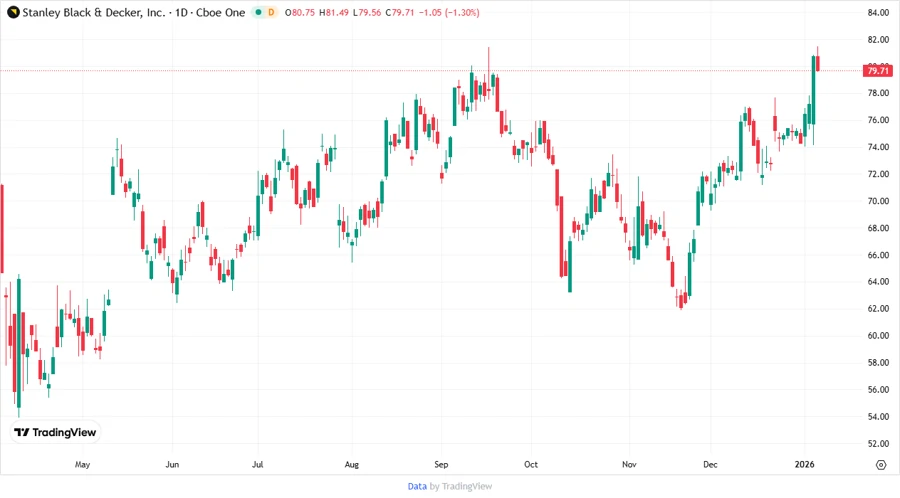The height and width of the screenshot is (498, 900).
Task: Click the 1D interval label in header
Action: (x=181, y=12)
